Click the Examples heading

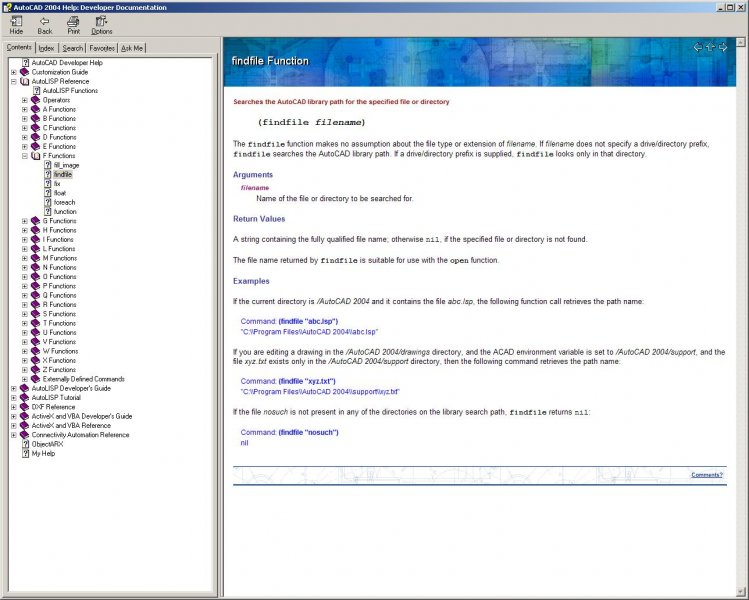click(251, 281)
